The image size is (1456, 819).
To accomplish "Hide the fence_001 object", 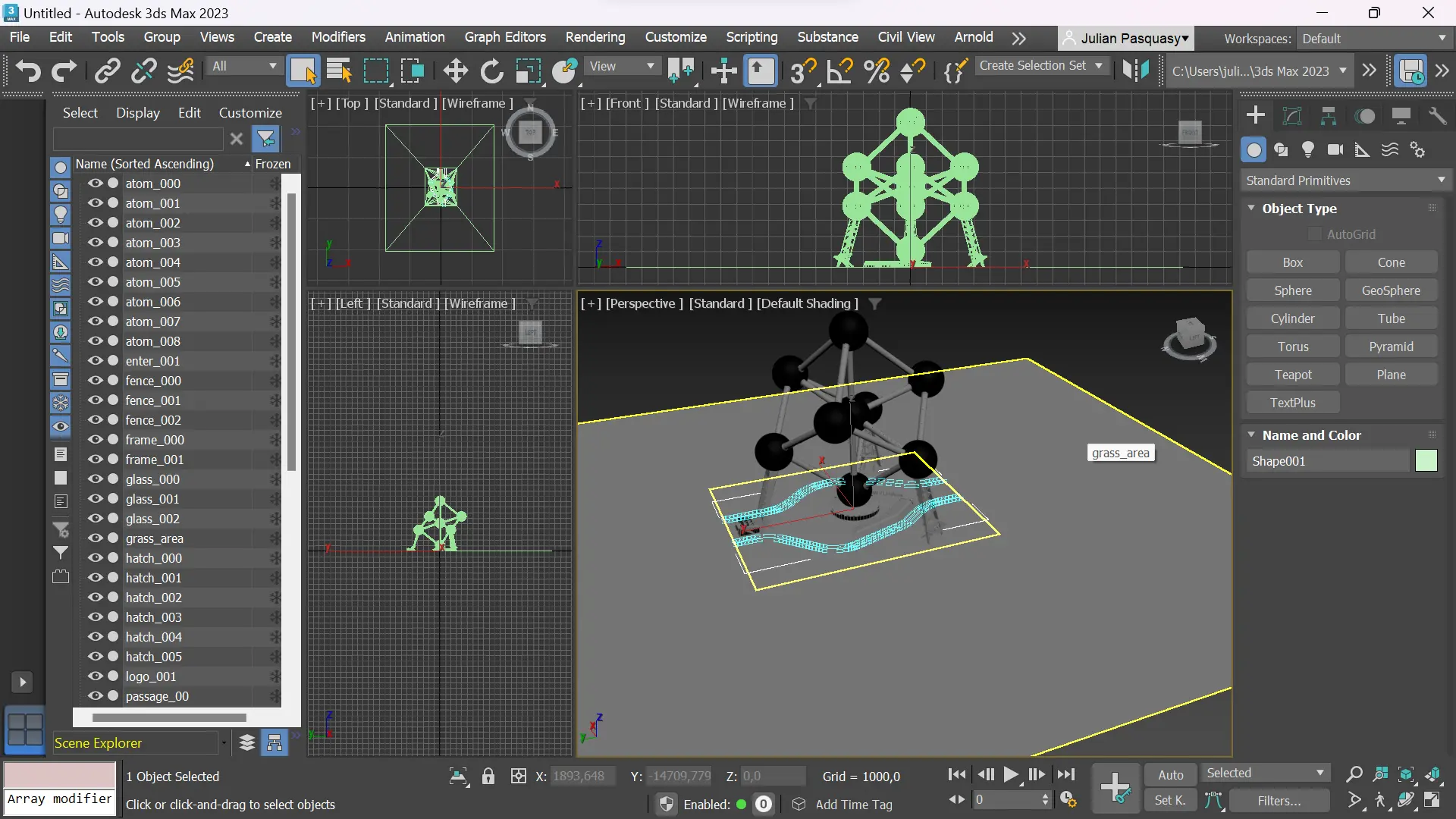I will [95, 400].
